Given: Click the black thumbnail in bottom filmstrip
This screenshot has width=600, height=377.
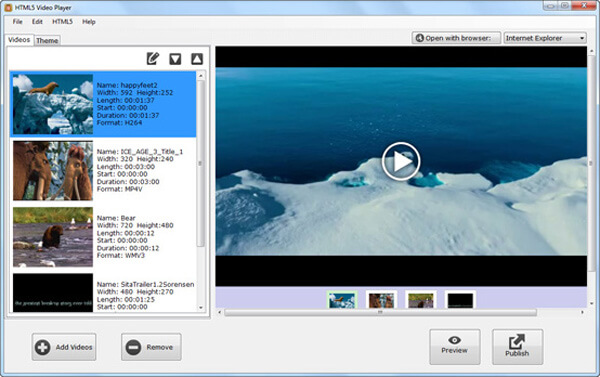Looking at the screenshot, I should click(x=460, y=300).
